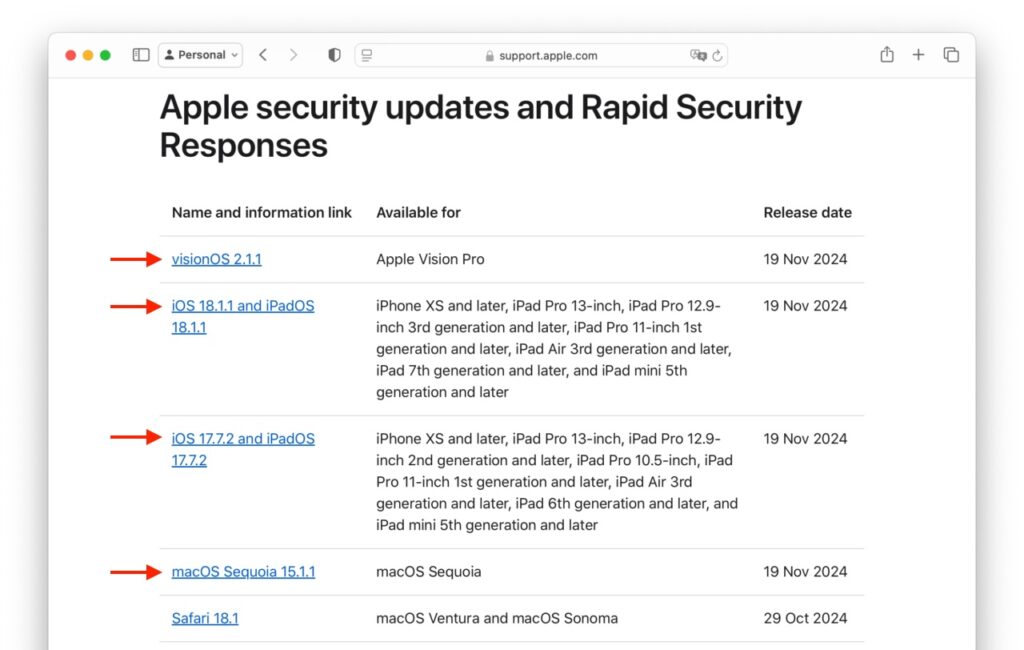This screenshot has width=1024, height=650.
Task: Click the padlock icon in the address bar
Action: click(489, 56)
